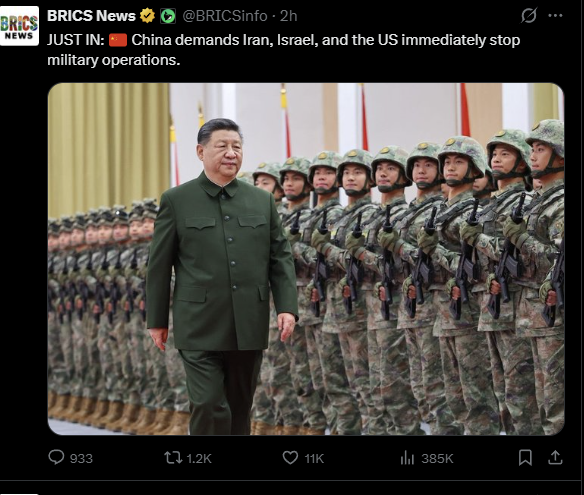The width and height of the screenshot is (584, 495).
Task: Click the 933 replies count
Action: [x=81, y=458]
